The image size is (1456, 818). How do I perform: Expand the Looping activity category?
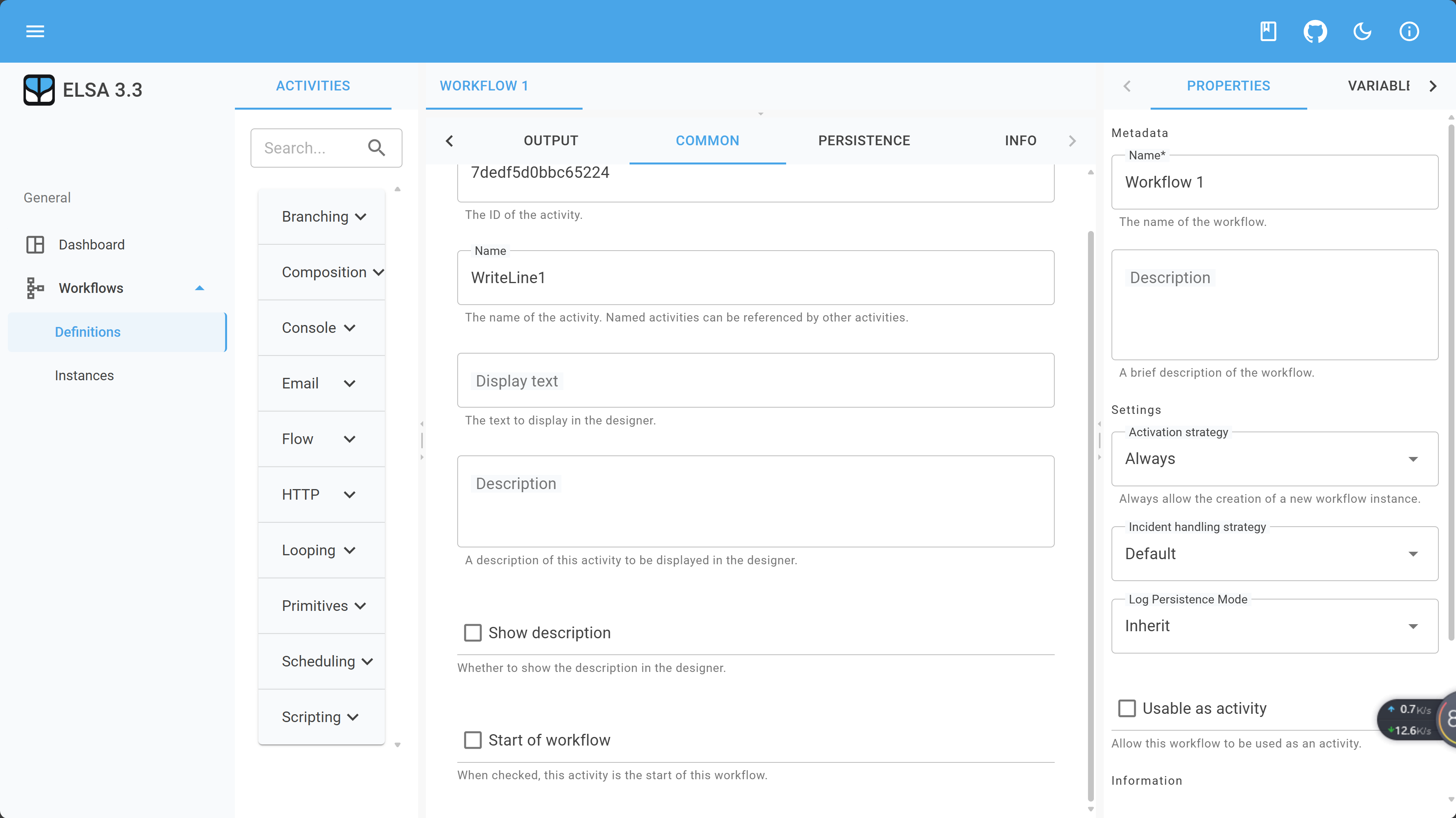tap(321, 550)
